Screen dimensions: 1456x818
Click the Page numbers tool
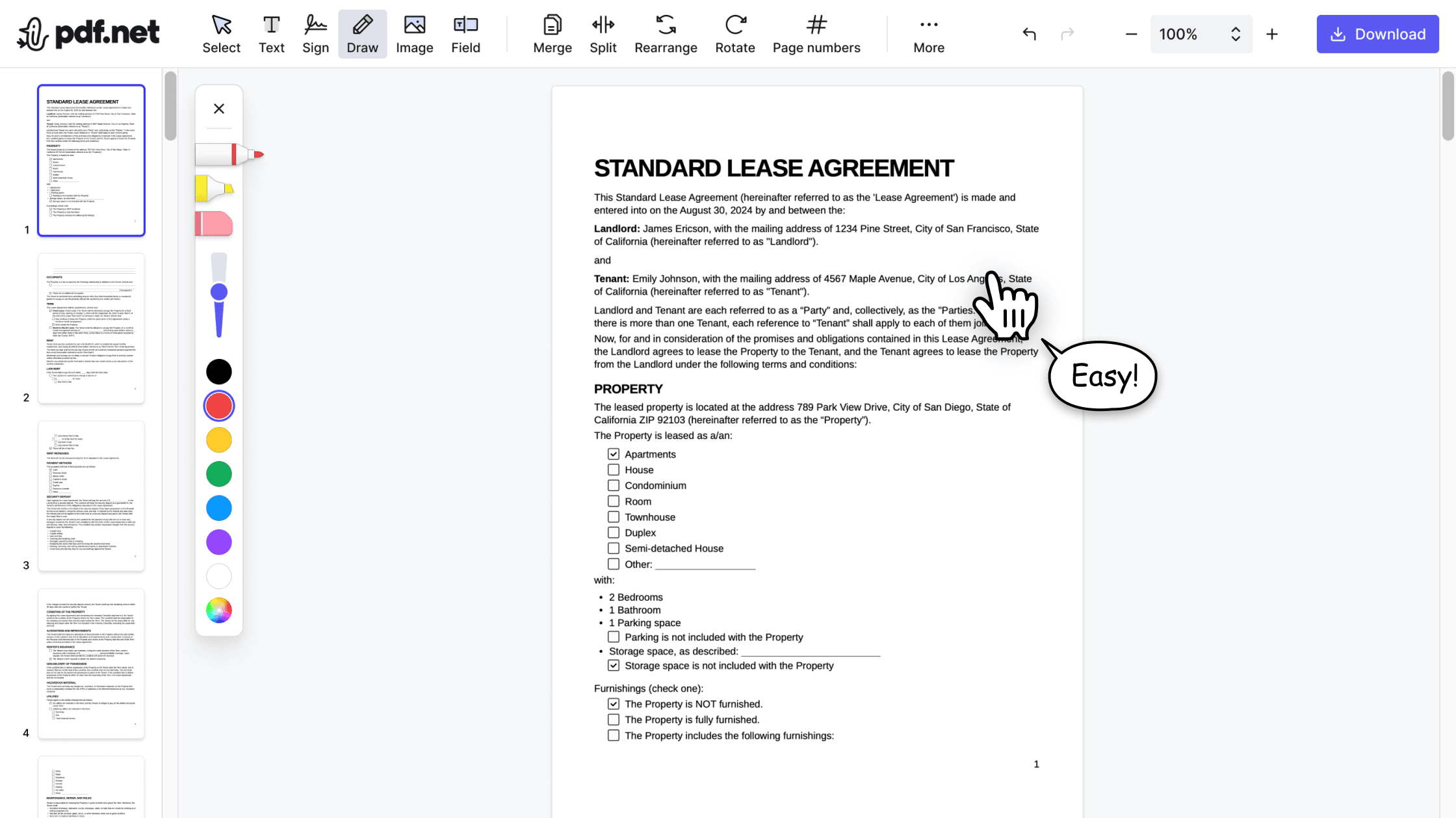[816, 34]
